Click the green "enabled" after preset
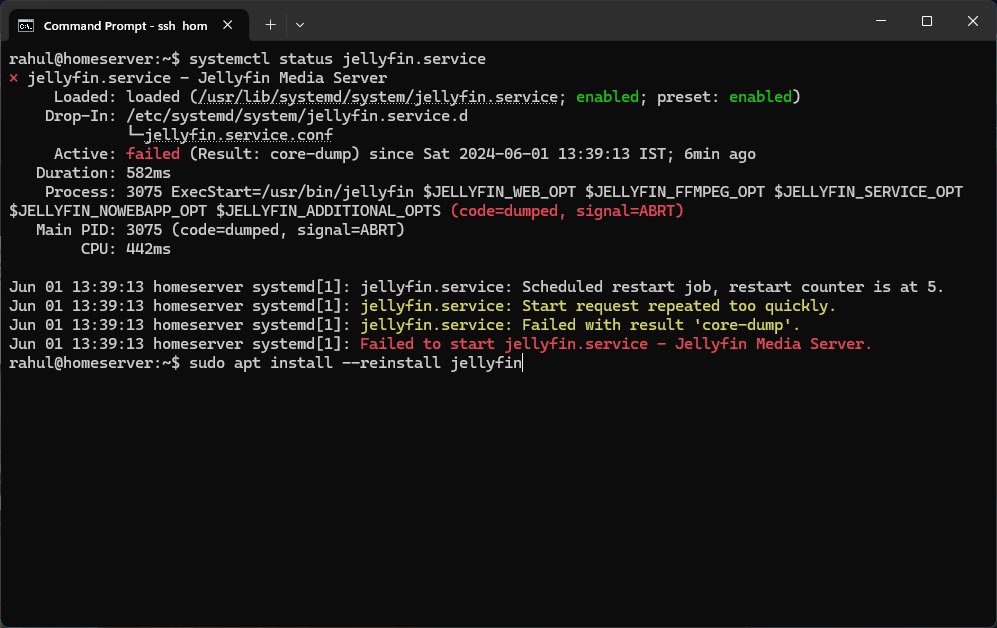 [x=759, y=97]
